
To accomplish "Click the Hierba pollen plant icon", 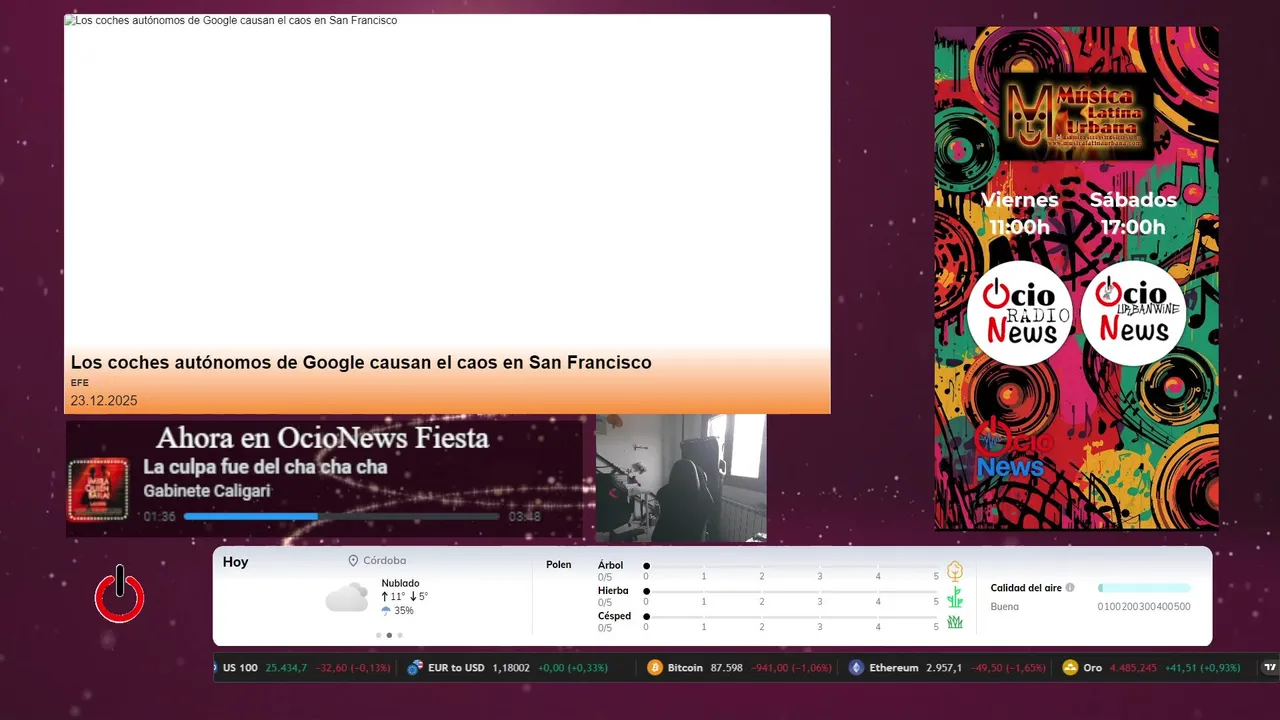I will tap(955, 597).
